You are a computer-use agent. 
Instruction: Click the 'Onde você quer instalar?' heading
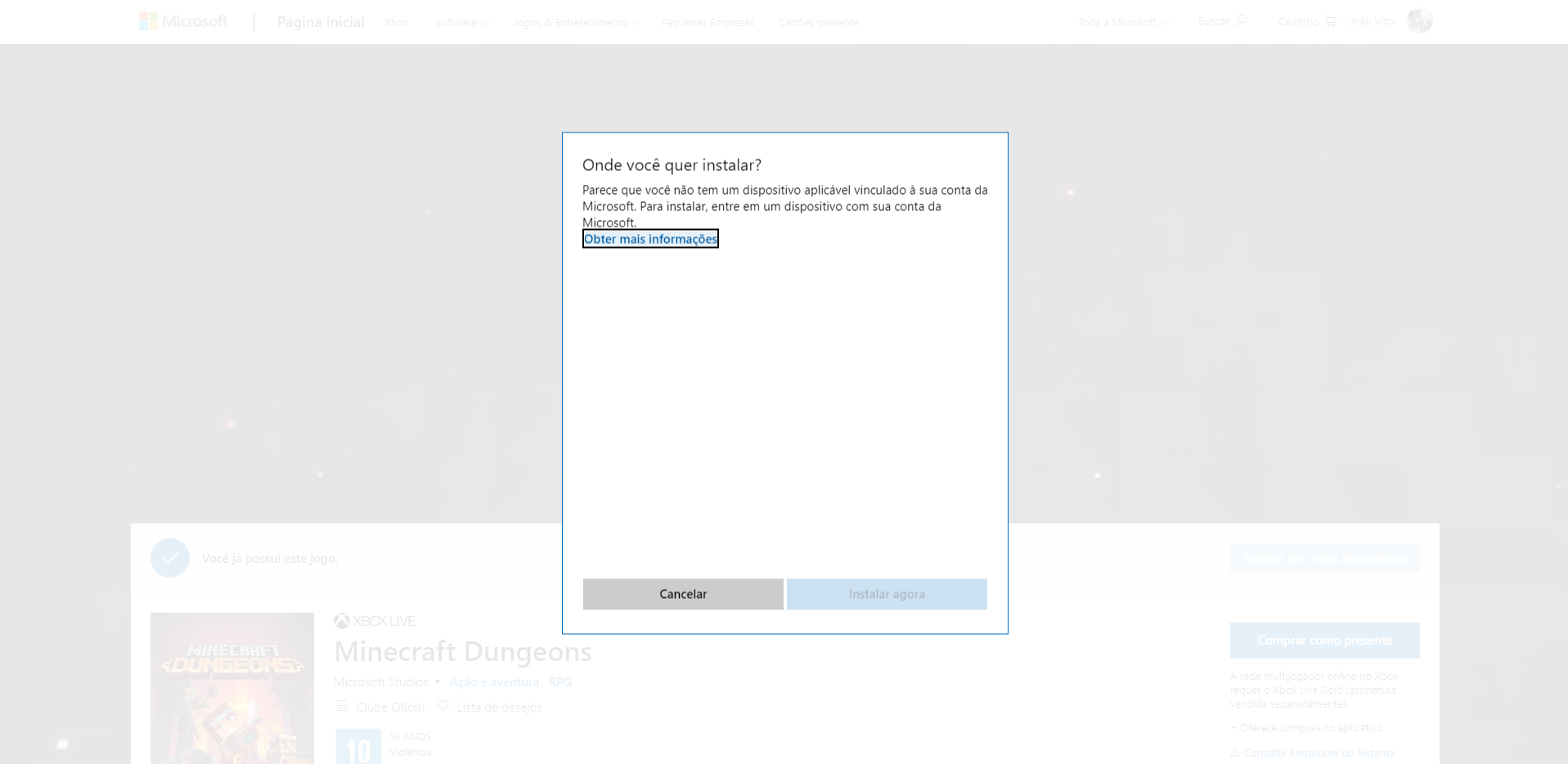click(672, 165)
